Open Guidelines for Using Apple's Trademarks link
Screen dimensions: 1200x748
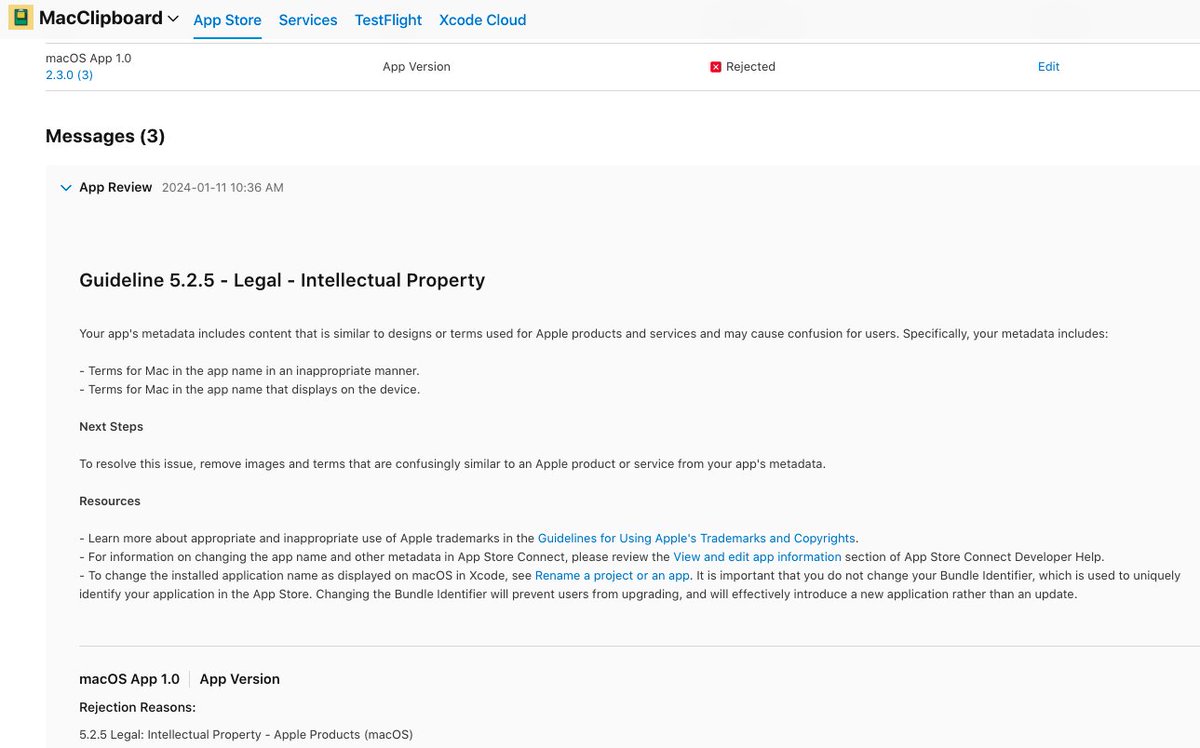pyautogui.click(x=696, y=538)
